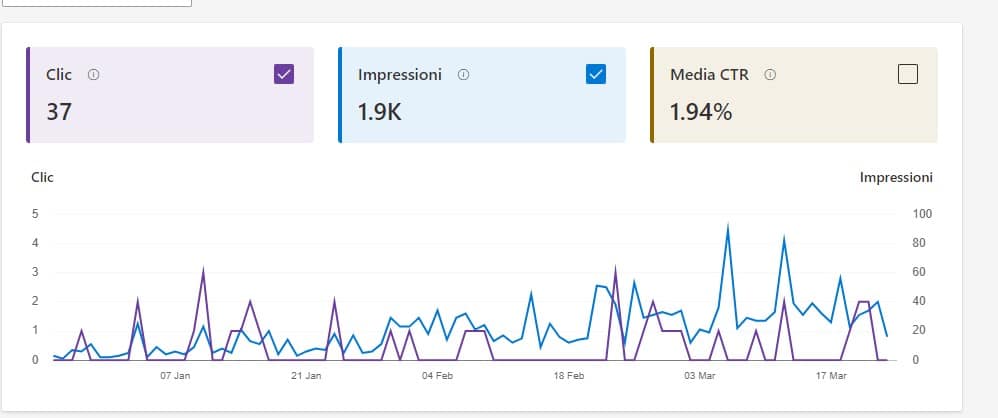Uncheck the Impressioni checkbox

(596, 74)
